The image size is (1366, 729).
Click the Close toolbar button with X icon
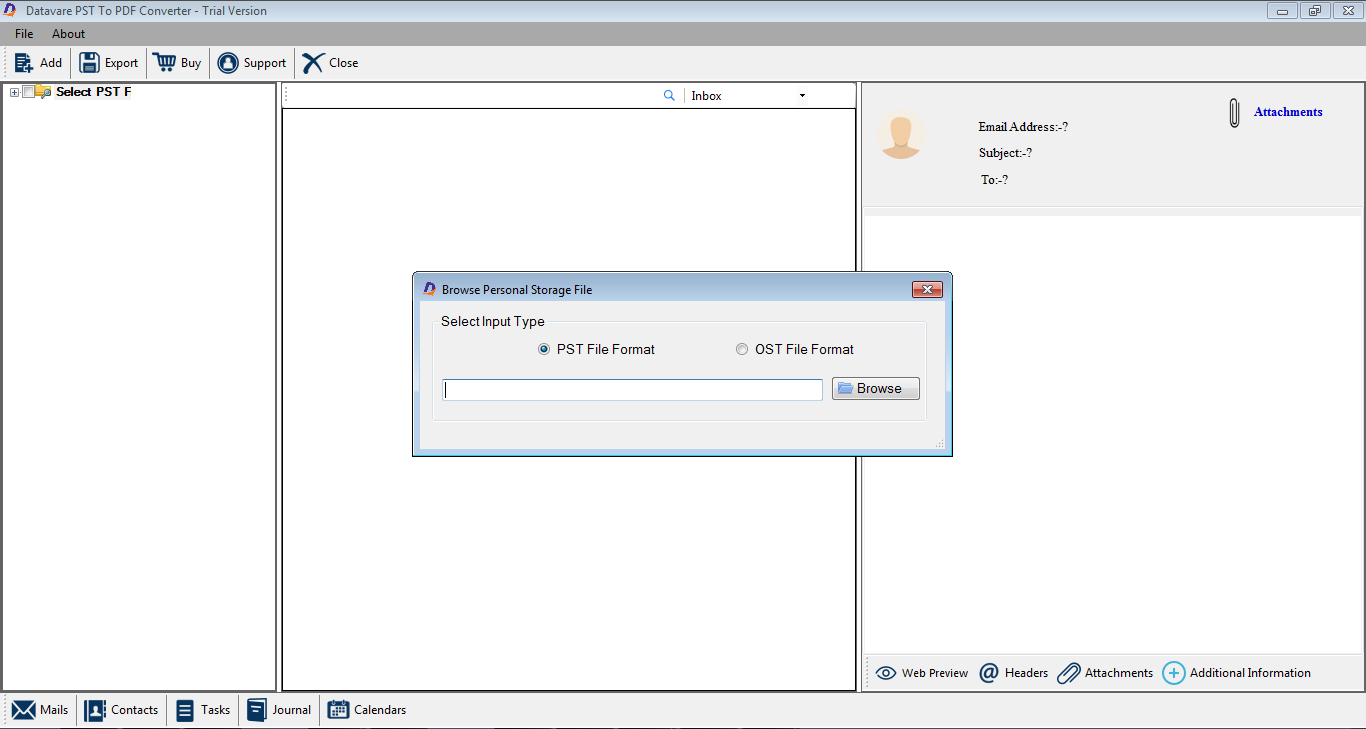click(x=330, y=63)
